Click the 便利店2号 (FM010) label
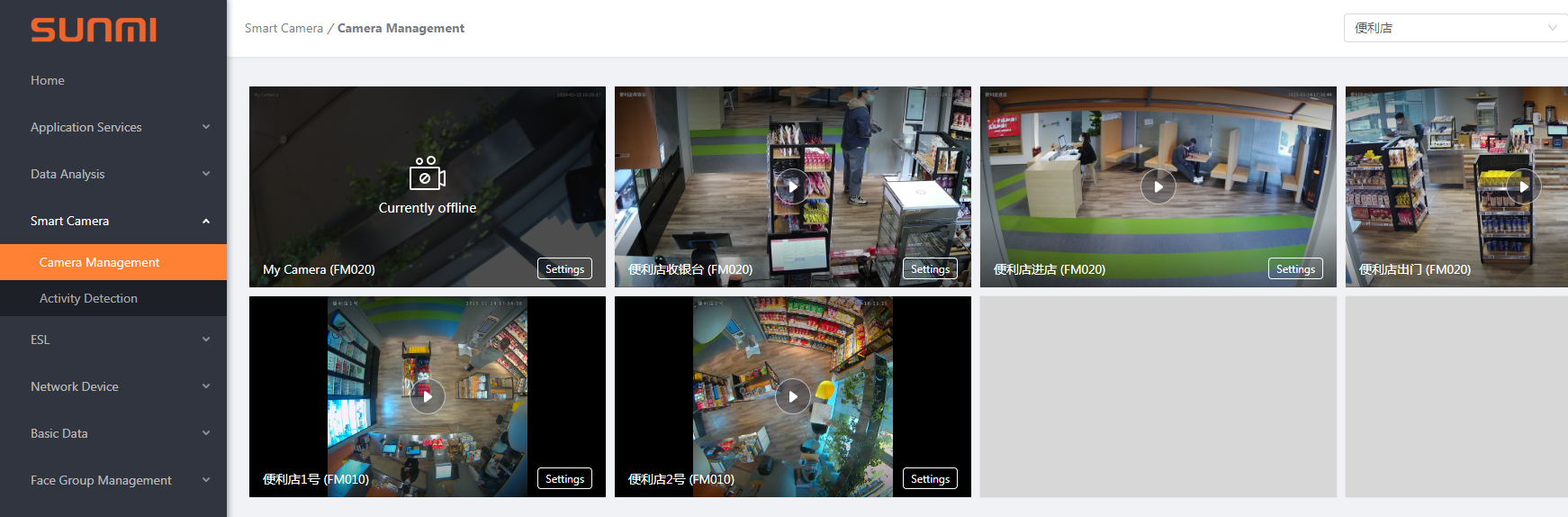1568x517 pixels. [681, 479]
